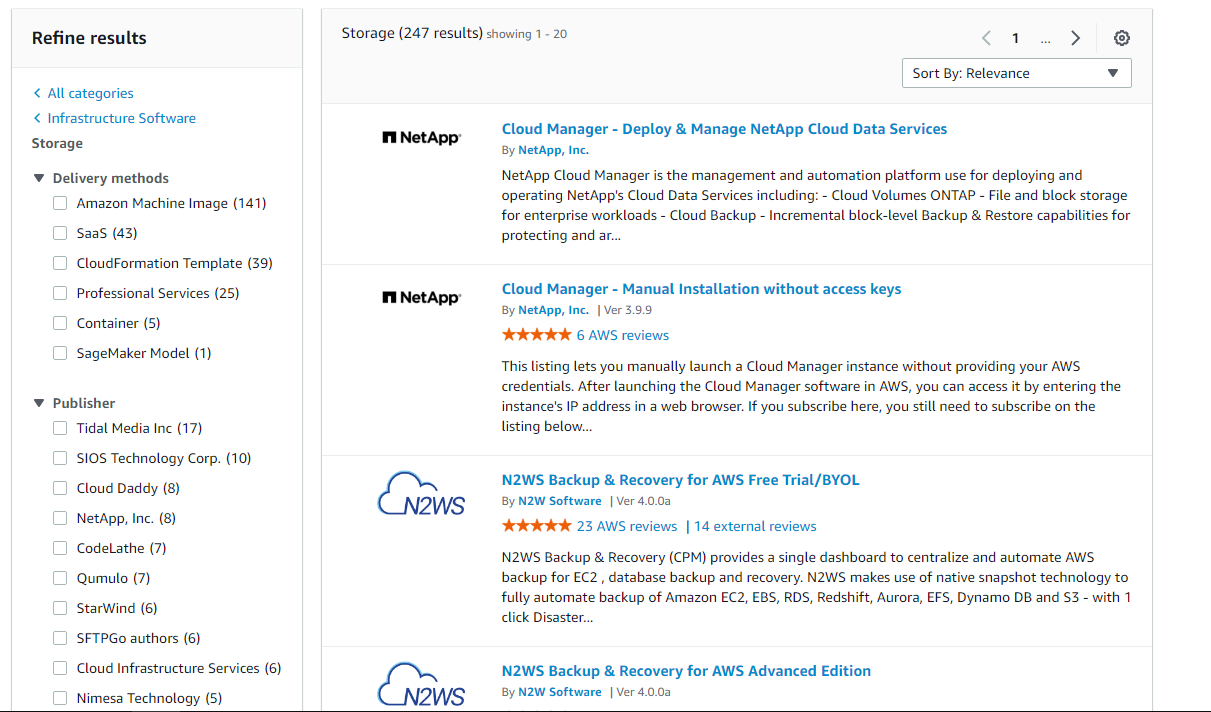
Task: Check the SageMaker Model filter
Action: pos(60,353)
